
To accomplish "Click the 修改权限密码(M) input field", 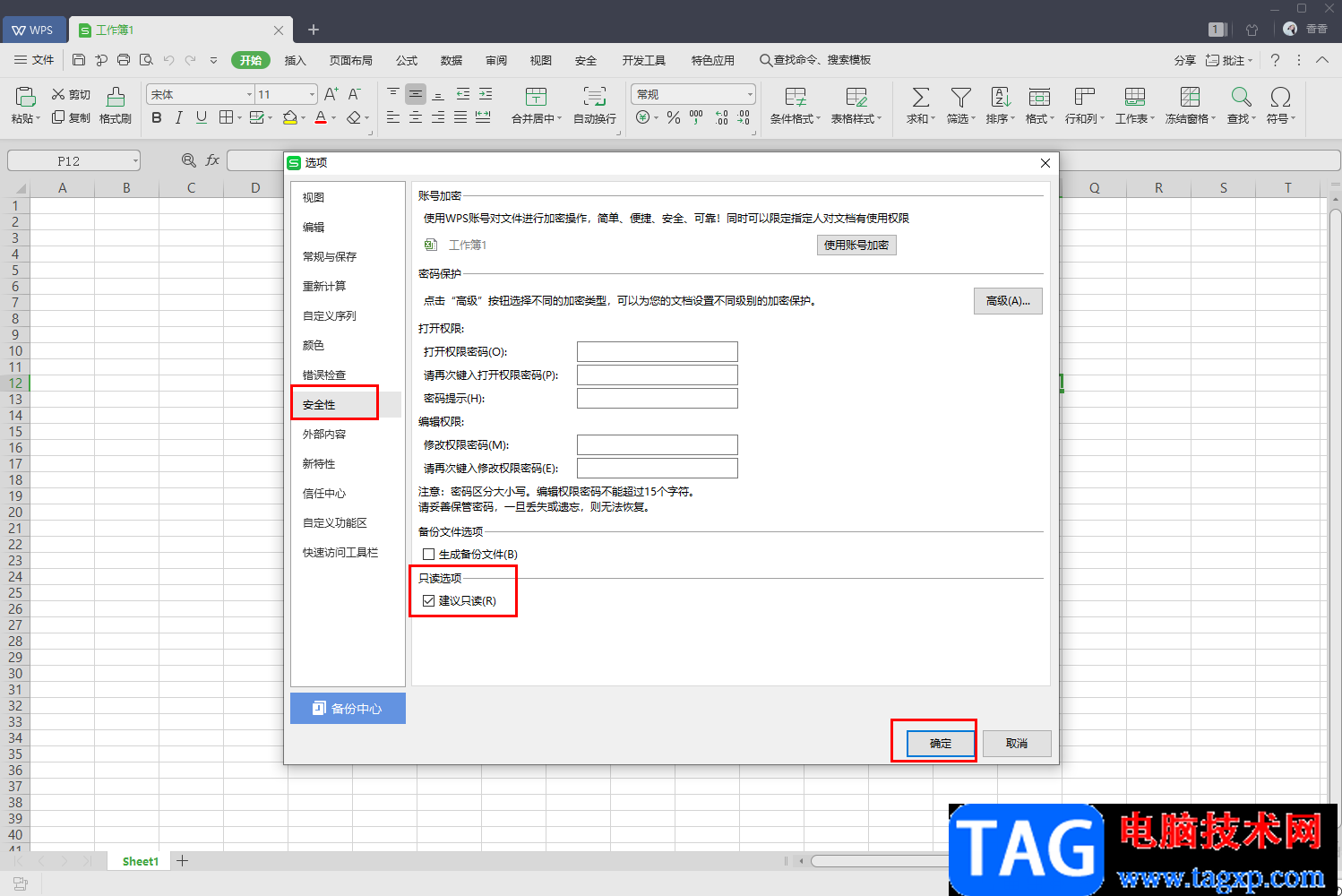I will click(x=658, y=444).
